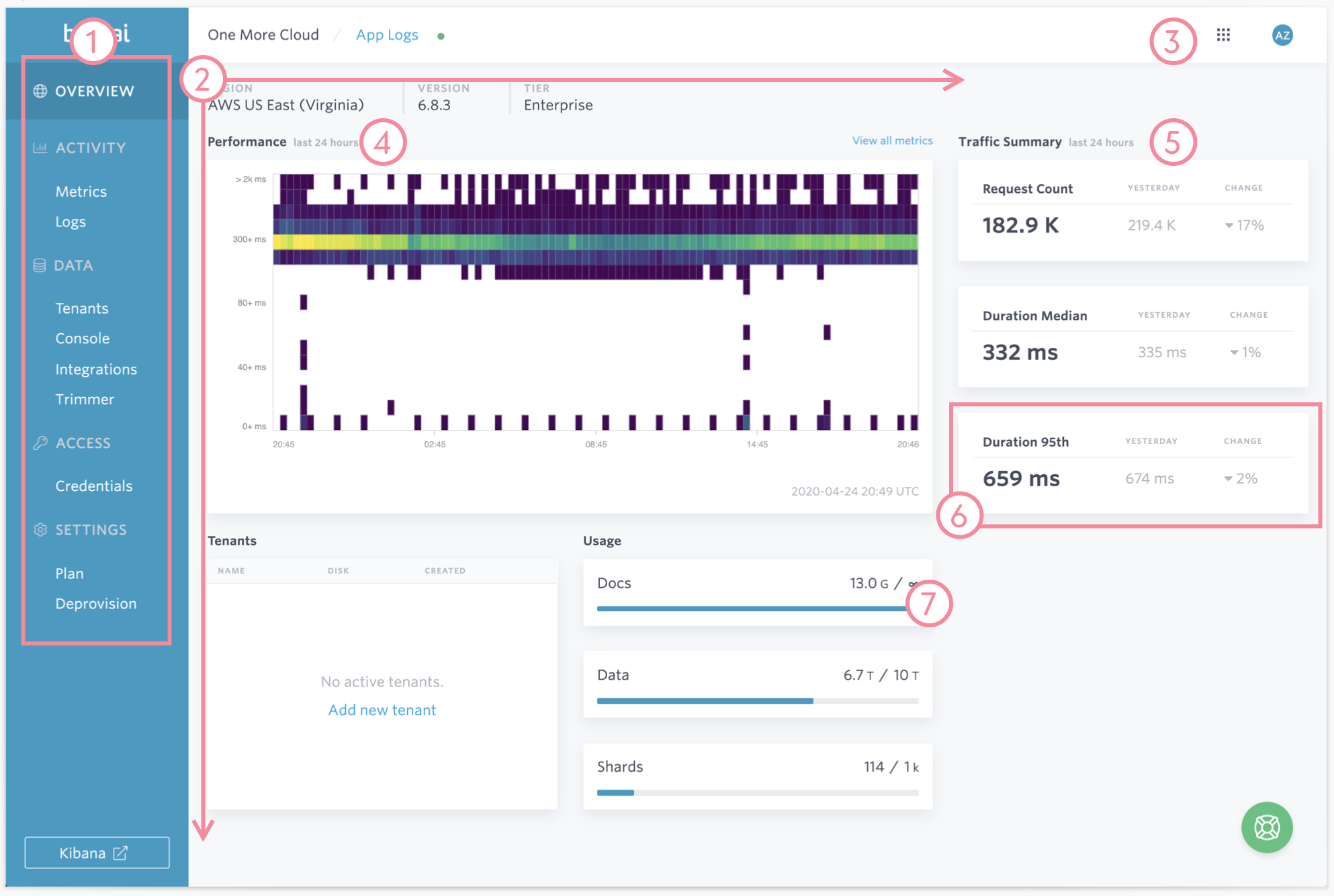Click the Data usage progress bar
The height and width of the screenshot is (896, 1334).
pos(758,701)
